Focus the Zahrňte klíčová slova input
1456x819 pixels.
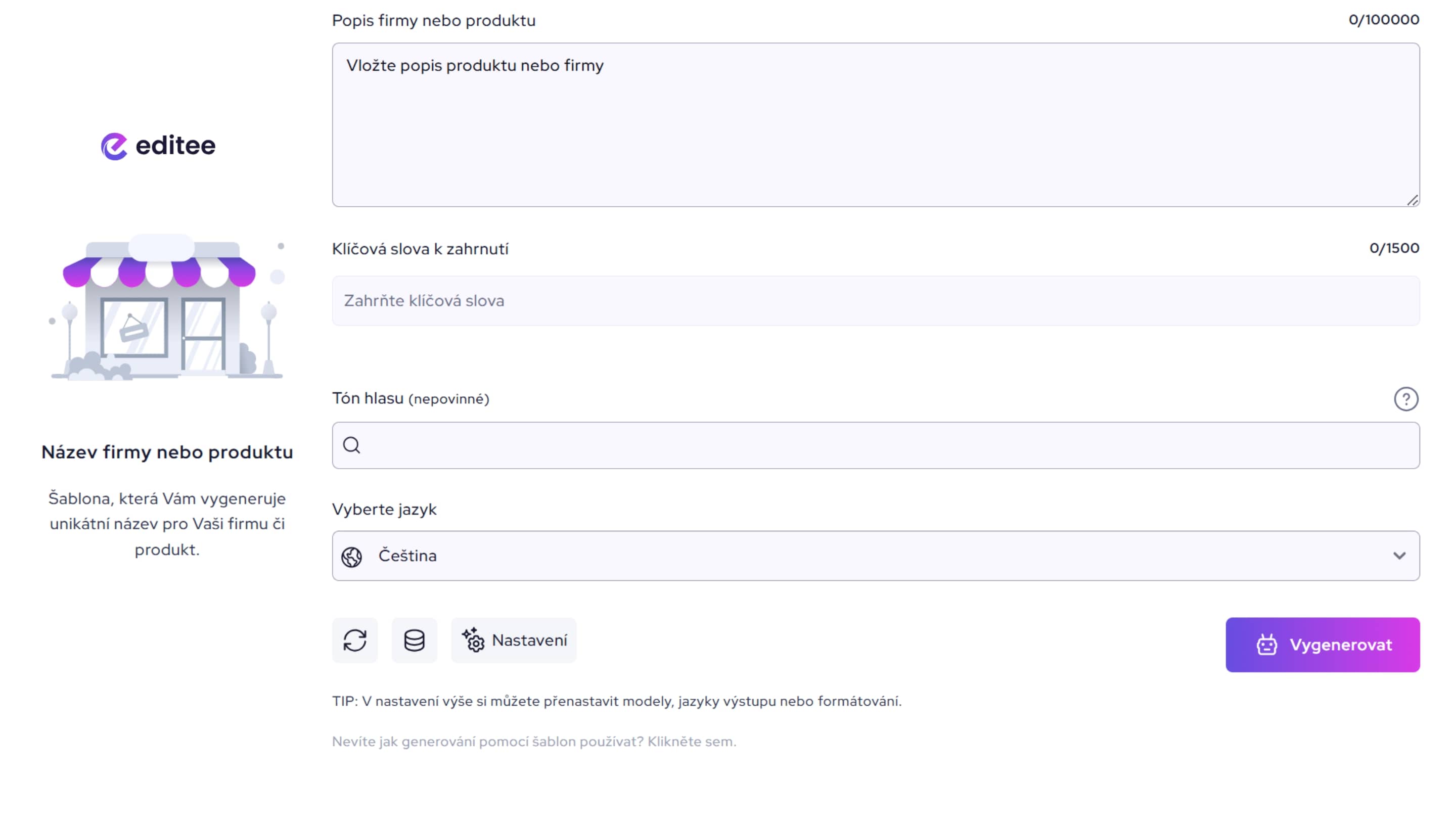click(x=875, y=301)
